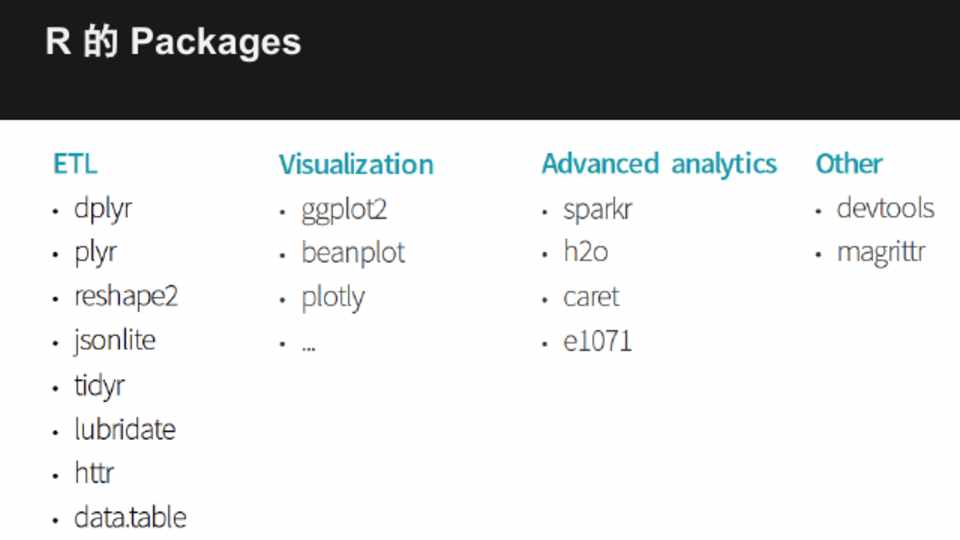Click the Other column heading
The height and width of the screenshot is (540, 960).
pos(849,164)
